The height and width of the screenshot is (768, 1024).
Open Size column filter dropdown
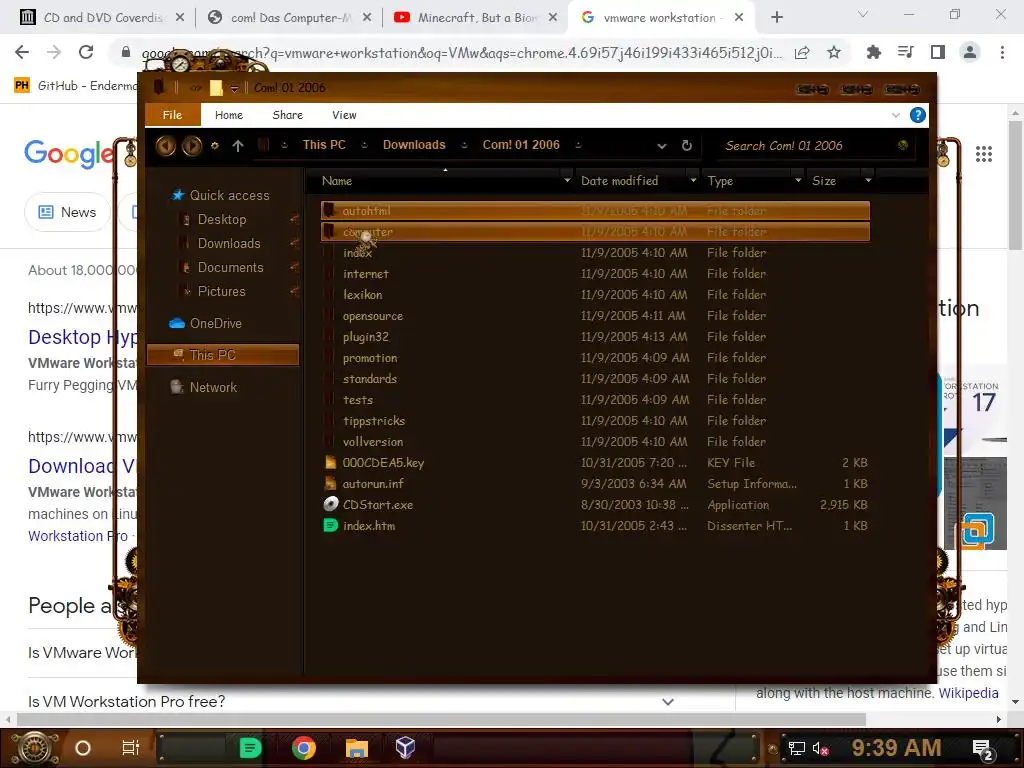tap(868, 180)
